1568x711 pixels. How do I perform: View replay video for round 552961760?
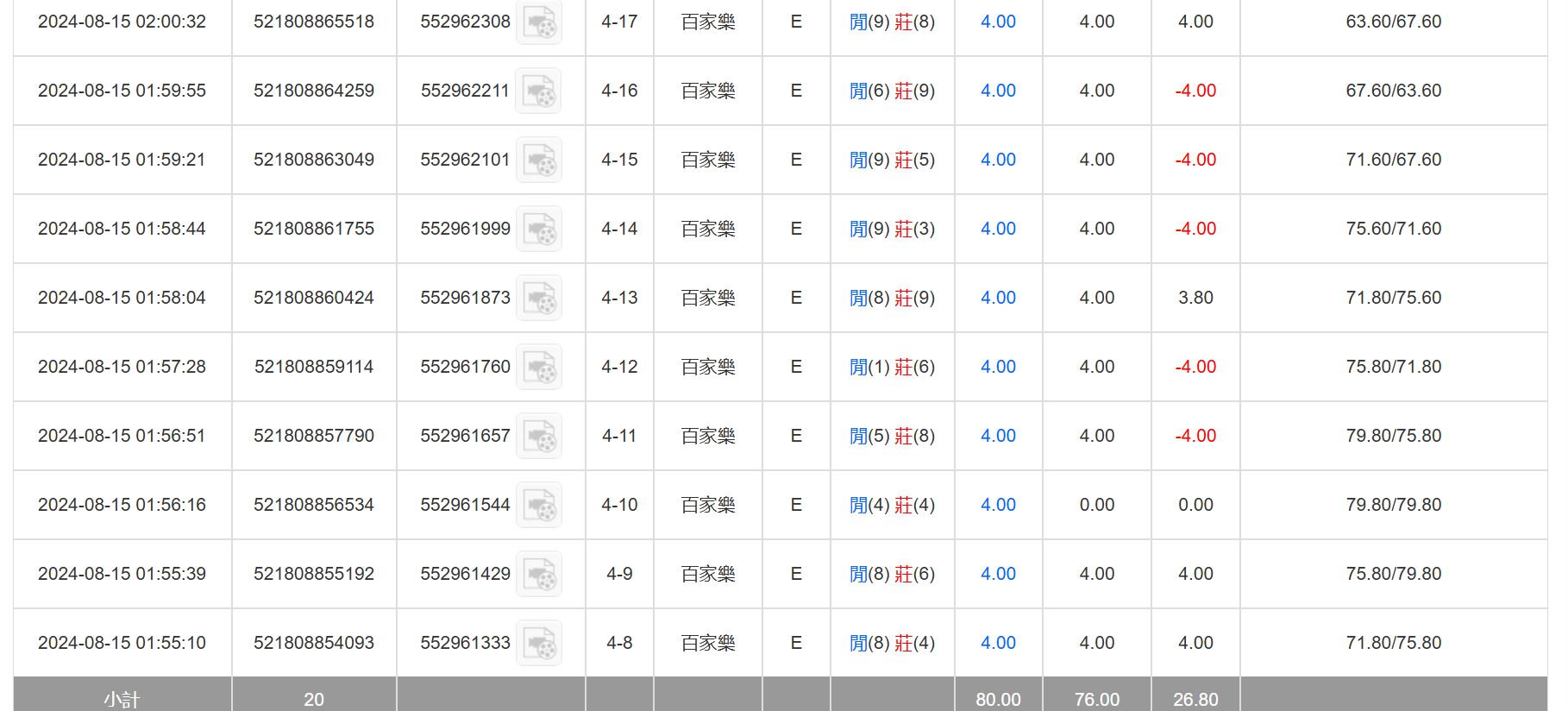539,368
